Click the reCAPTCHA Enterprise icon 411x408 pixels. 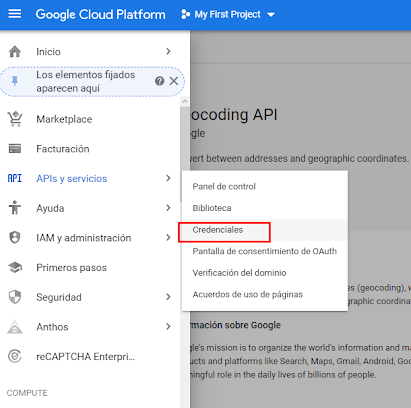[x=15, y=356]
